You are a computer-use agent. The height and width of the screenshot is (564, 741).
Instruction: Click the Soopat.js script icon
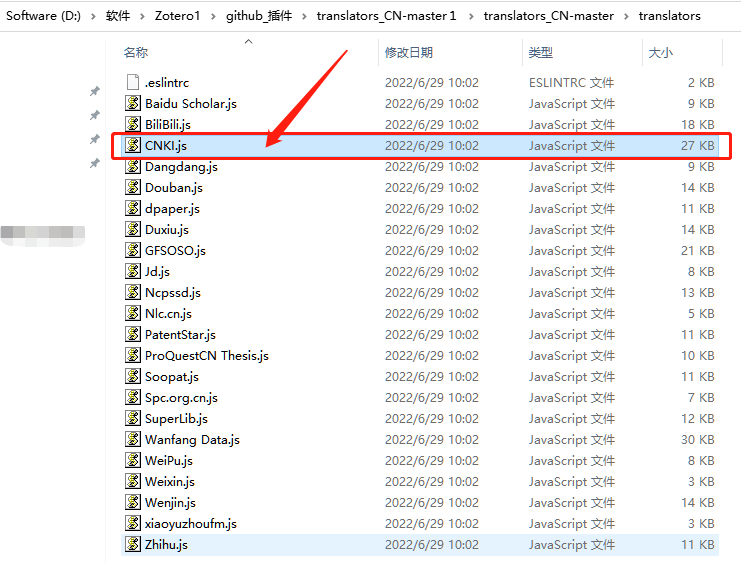click(133, 376)
